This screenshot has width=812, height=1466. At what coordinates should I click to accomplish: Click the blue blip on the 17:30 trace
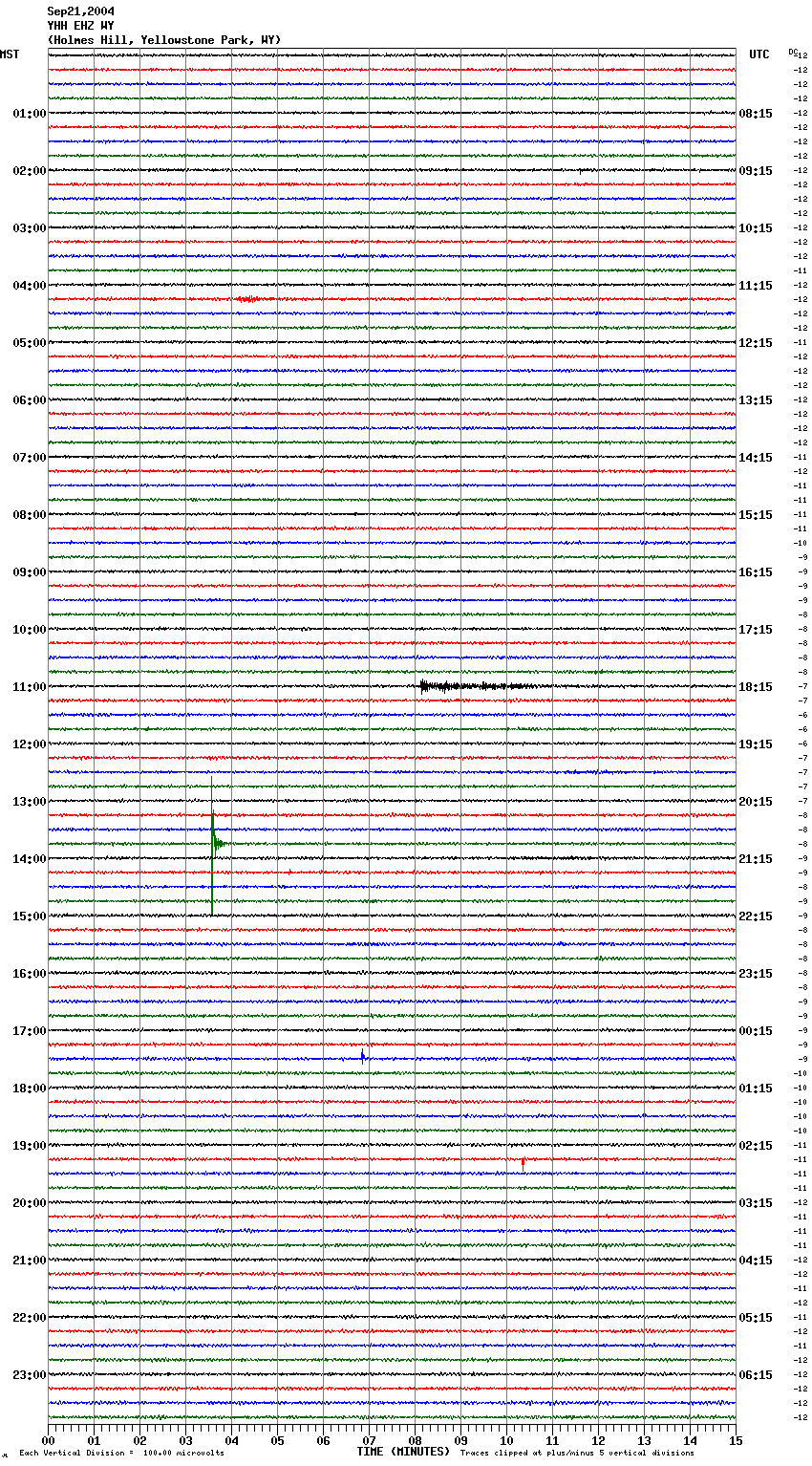pos(363,1057)
